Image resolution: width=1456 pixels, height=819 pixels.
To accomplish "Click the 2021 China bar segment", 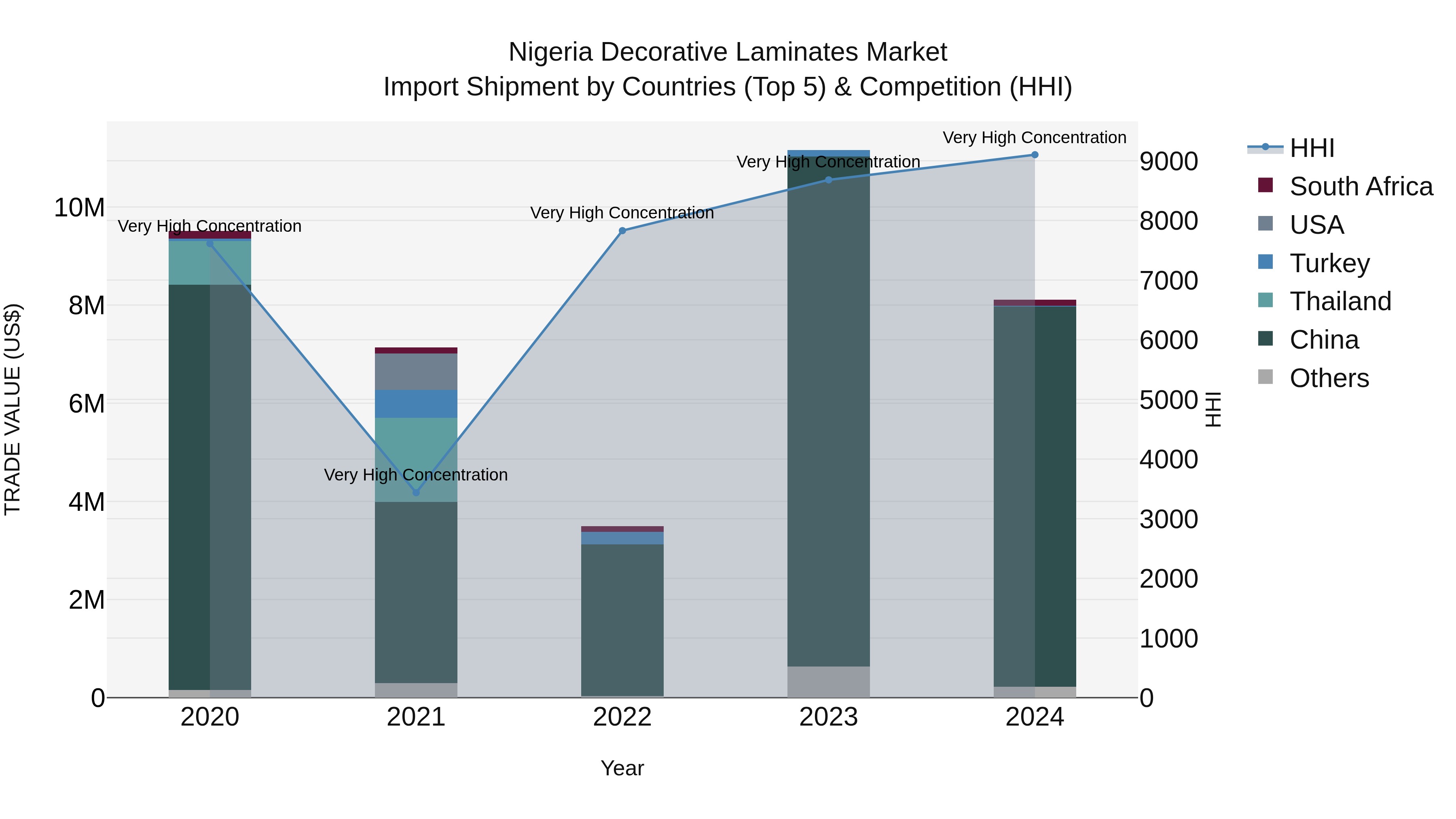I will pos(416,593).
